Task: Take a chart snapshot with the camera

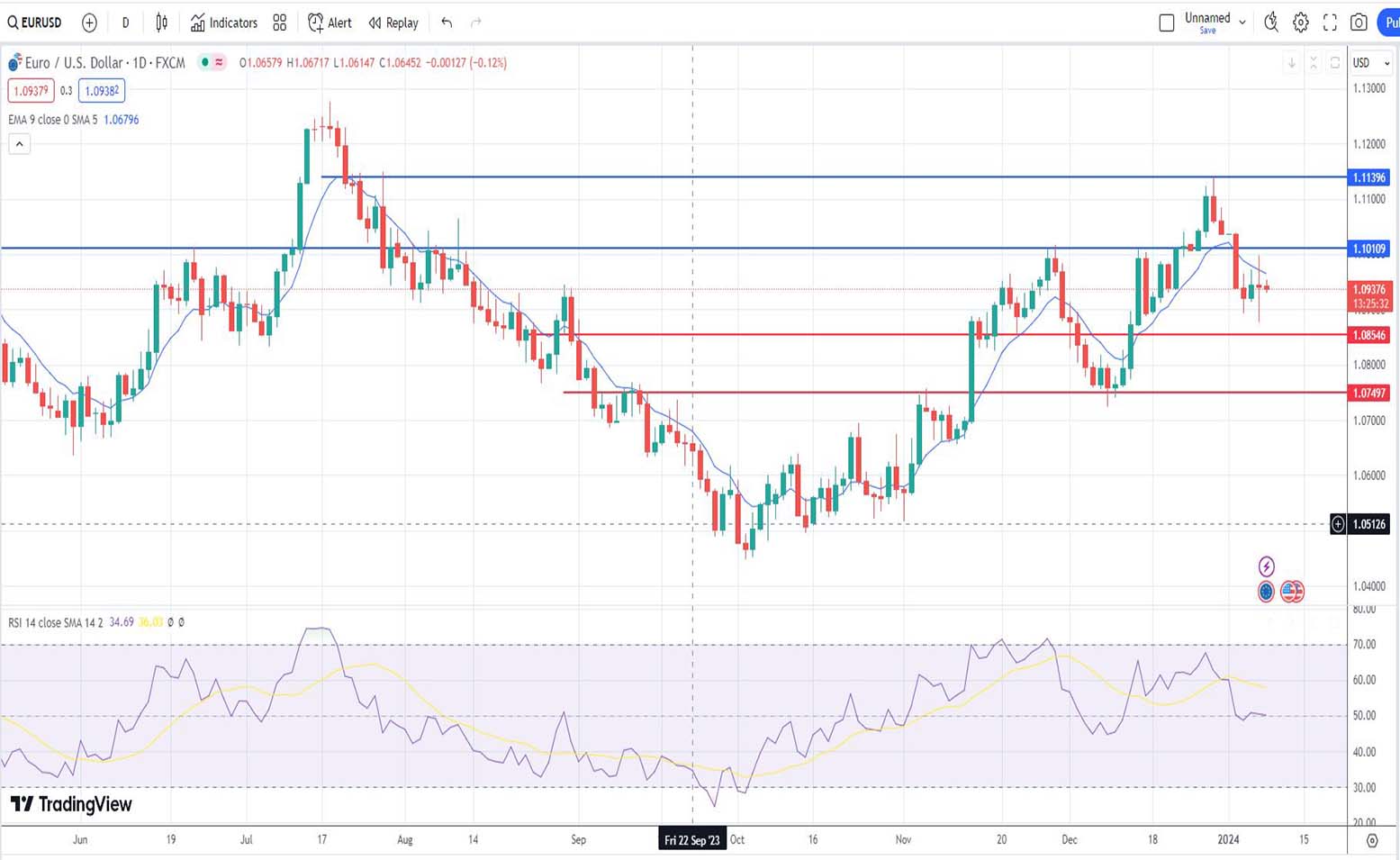Action: [1359, 23]
